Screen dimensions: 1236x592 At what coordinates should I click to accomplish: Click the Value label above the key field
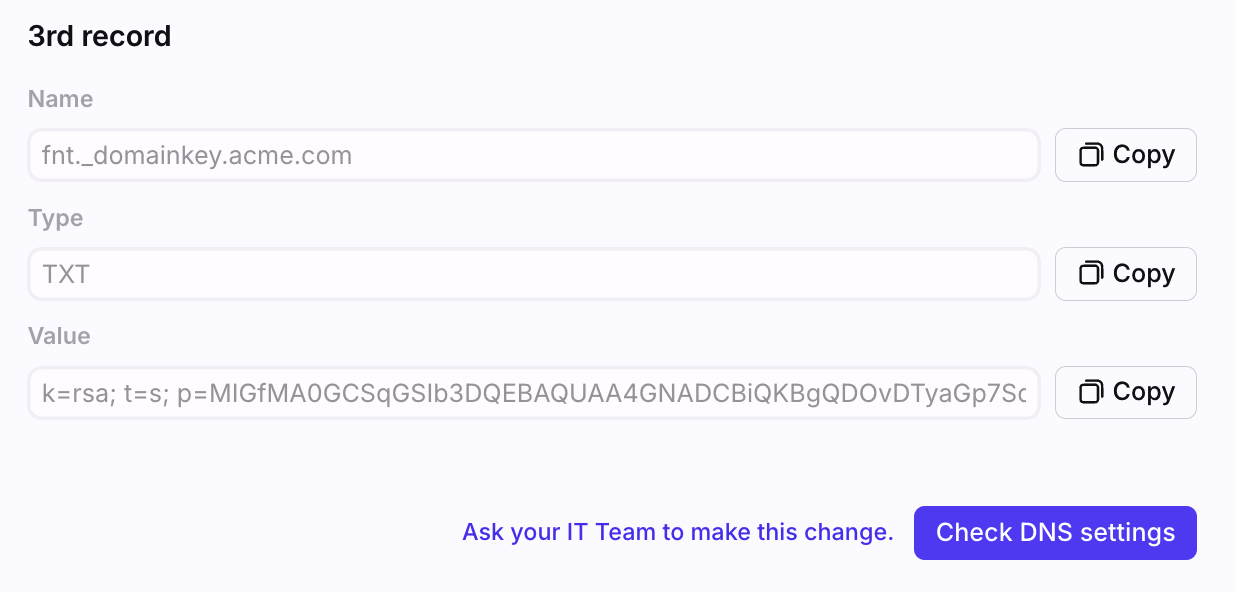59,336
